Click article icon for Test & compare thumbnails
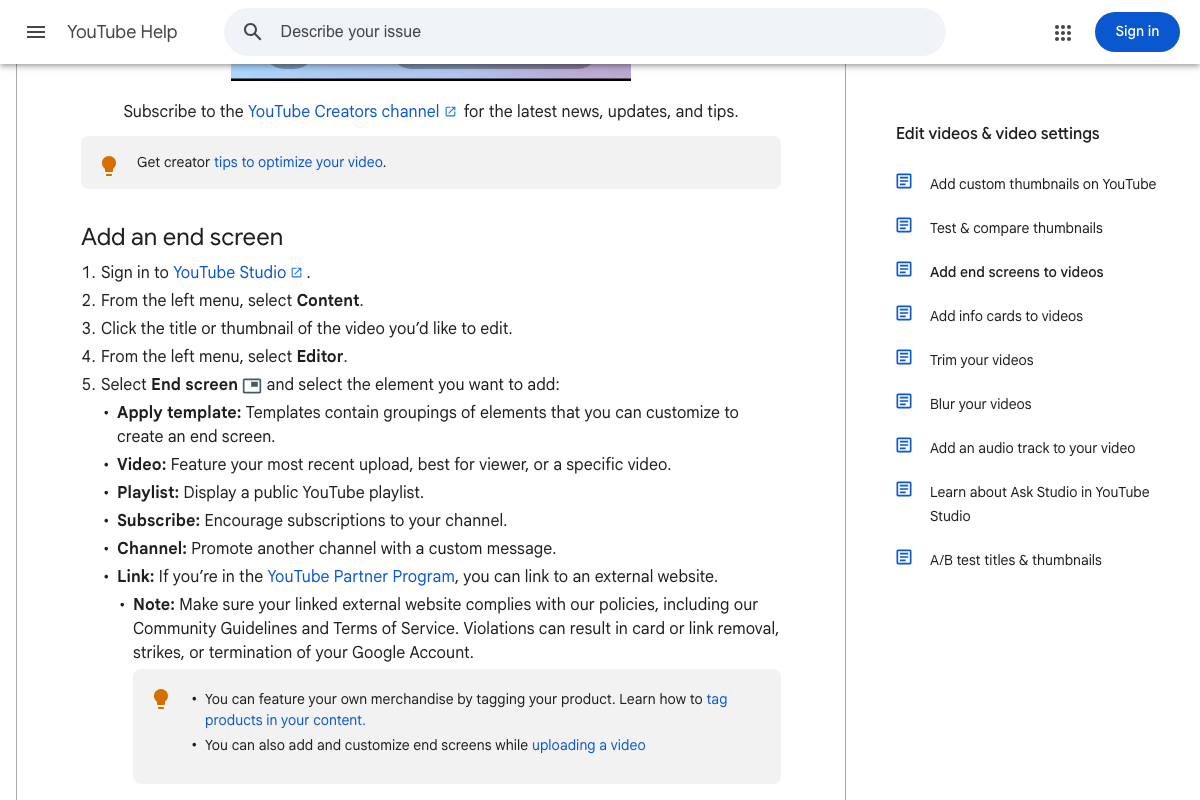1200x800 pixels. click(904, 226)
